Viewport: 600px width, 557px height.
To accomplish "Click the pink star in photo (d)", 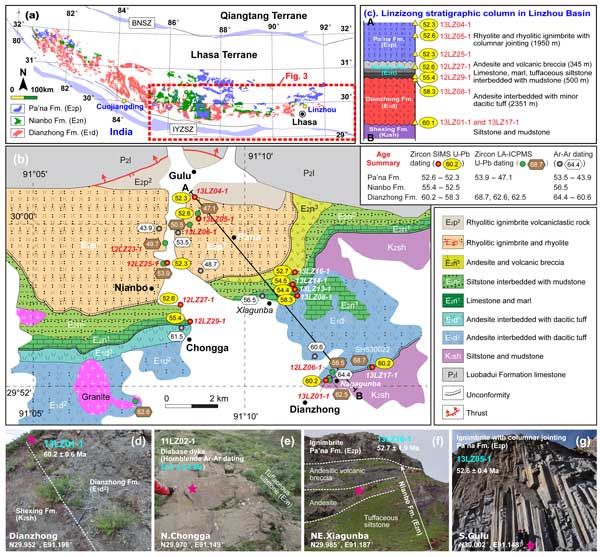I will click(x=31, y=439).
